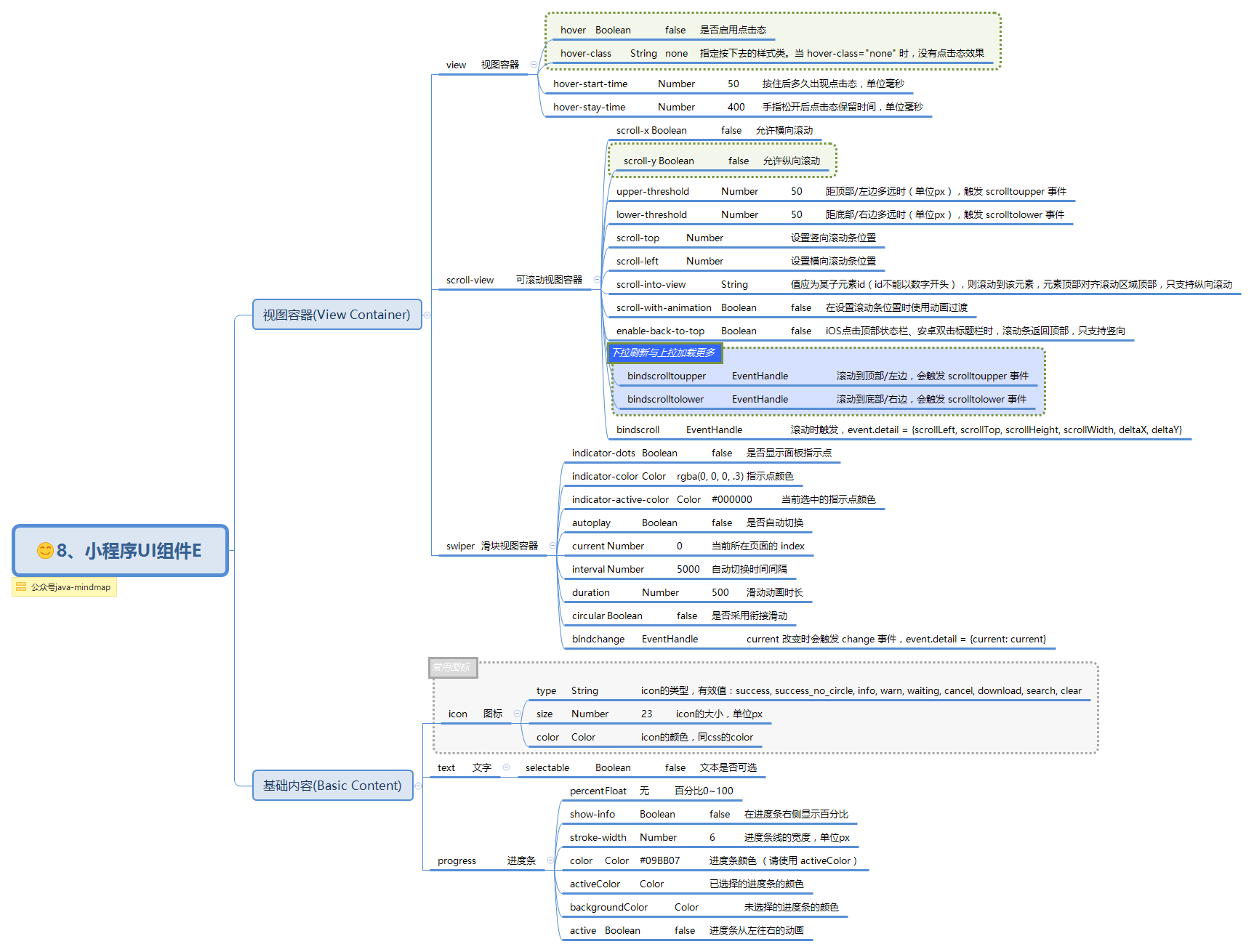Viewport: 1254px width, 952px height.
Task: Select the 基础内容(Basic Content) topic
Action: [x=333, y=786]
